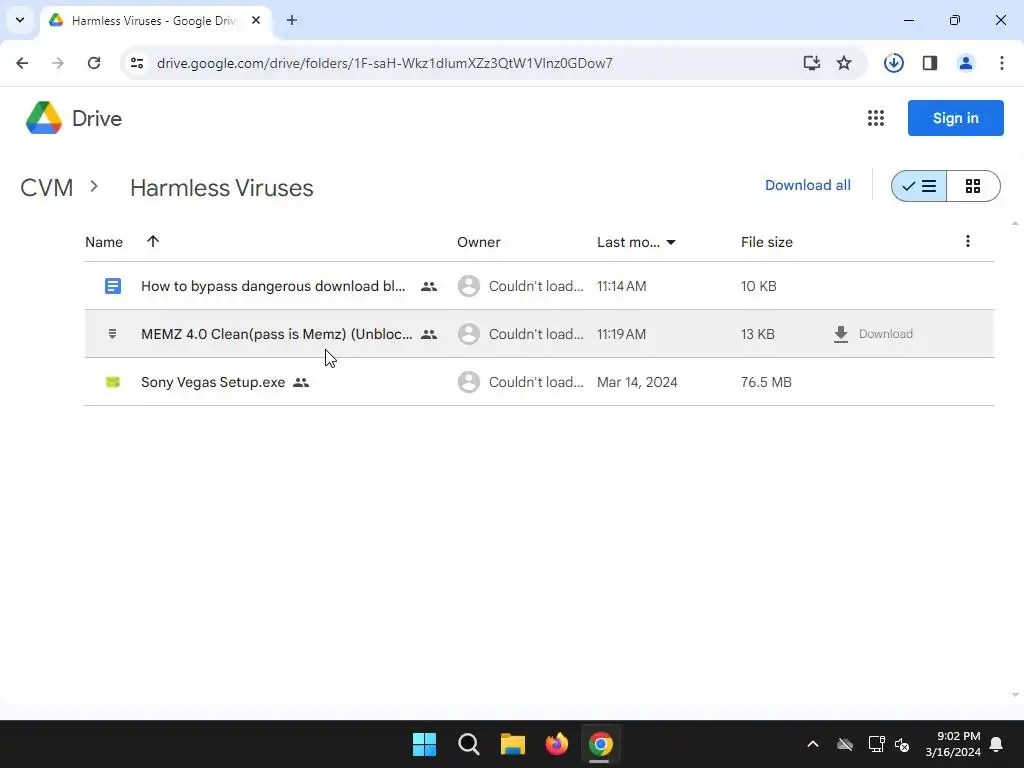Open the notifications bell

997,744
